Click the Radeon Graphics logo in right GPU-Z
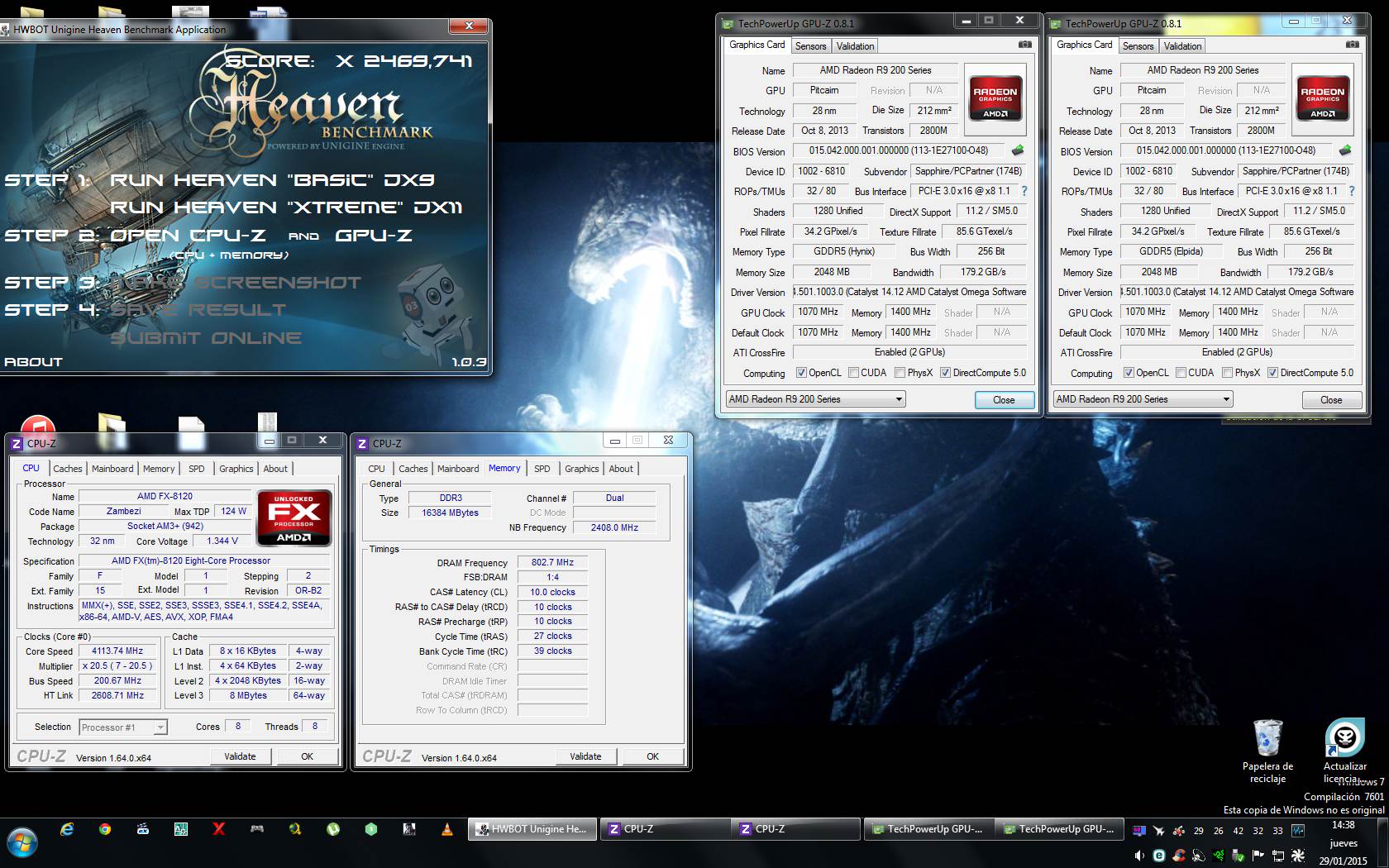The image size is (1389, 868). tap(1322, 99)
